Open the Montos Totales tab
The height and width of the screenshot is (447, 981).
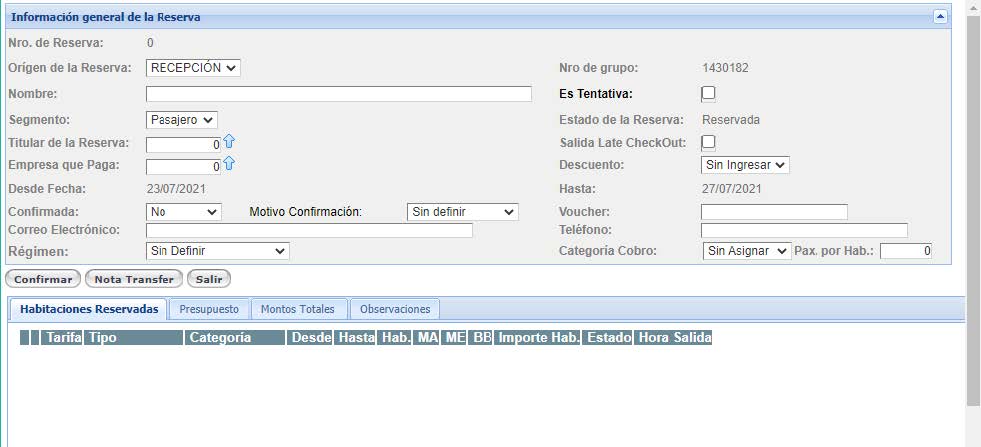tap(298, 309)
